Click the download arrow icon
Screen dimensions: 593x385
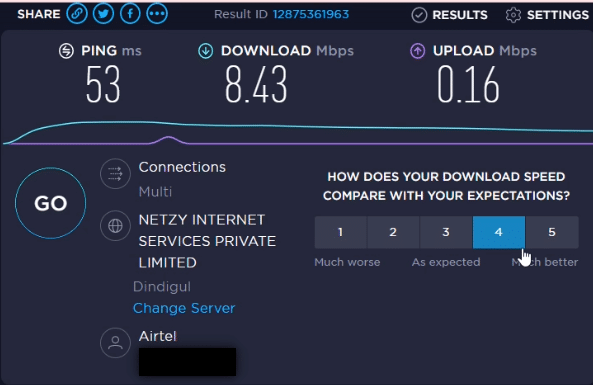pyautogui.click(x=206, y=51)
